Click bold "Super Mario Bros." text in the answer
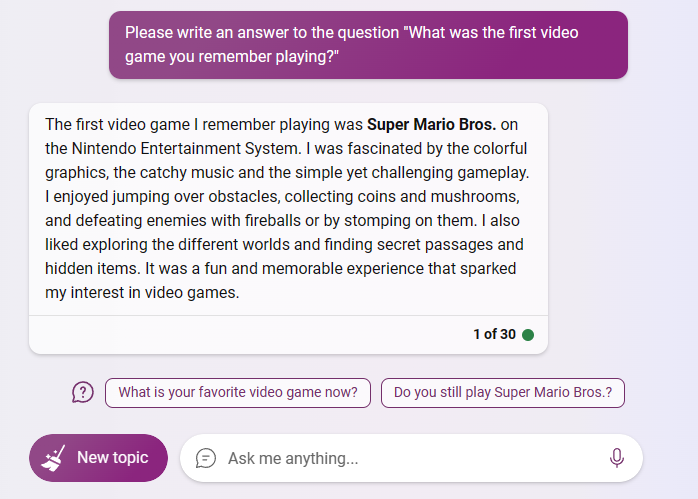Image resolution: width=698 pixels, height=499 pixels. point(431,125)
